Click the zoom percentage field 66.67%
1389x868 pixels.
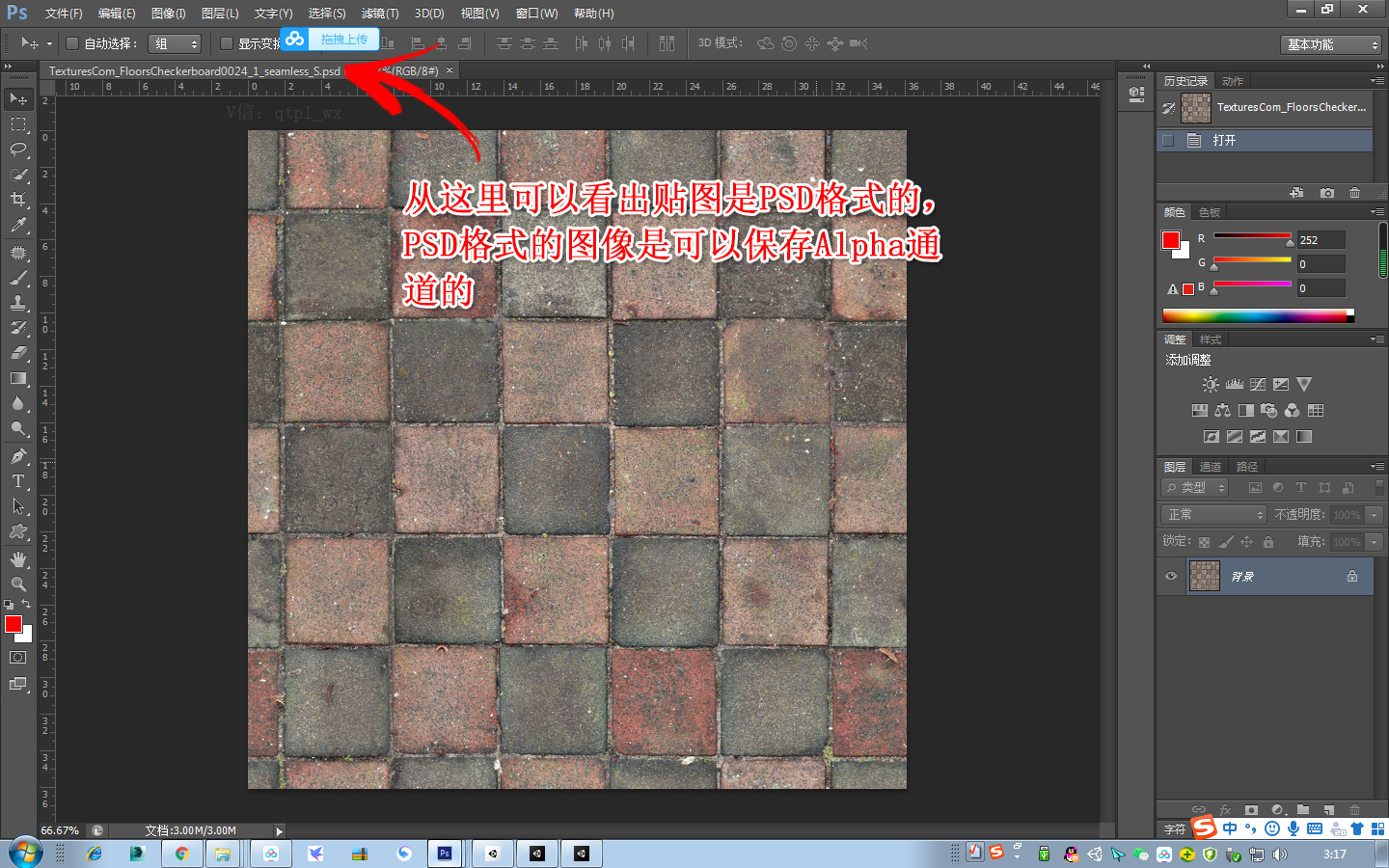[60, 830]
